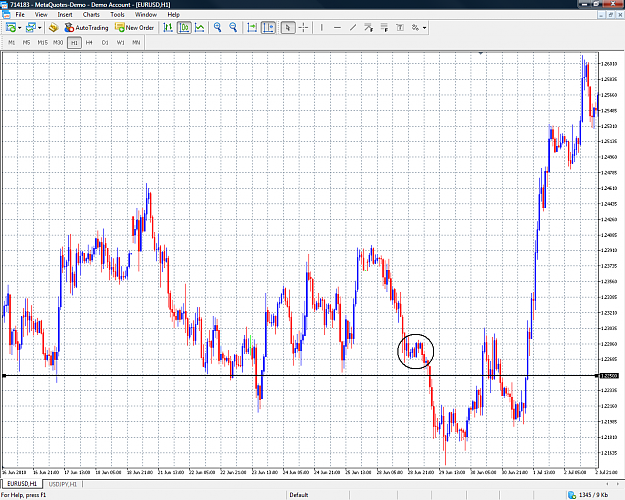The image size is (625, 500).
Task: Select the EURUSD,H1 chart tab
Action: click(22, 484)
